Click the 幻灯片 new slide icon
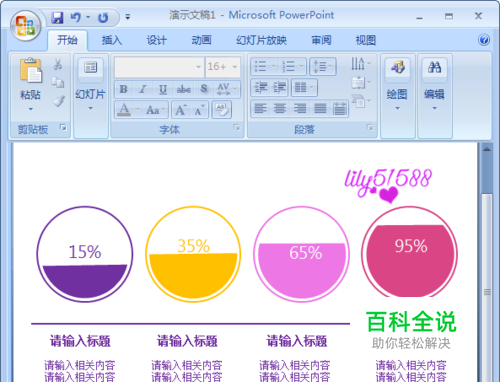This screenshot has height=382, width=500. click(x=90, y=68)
